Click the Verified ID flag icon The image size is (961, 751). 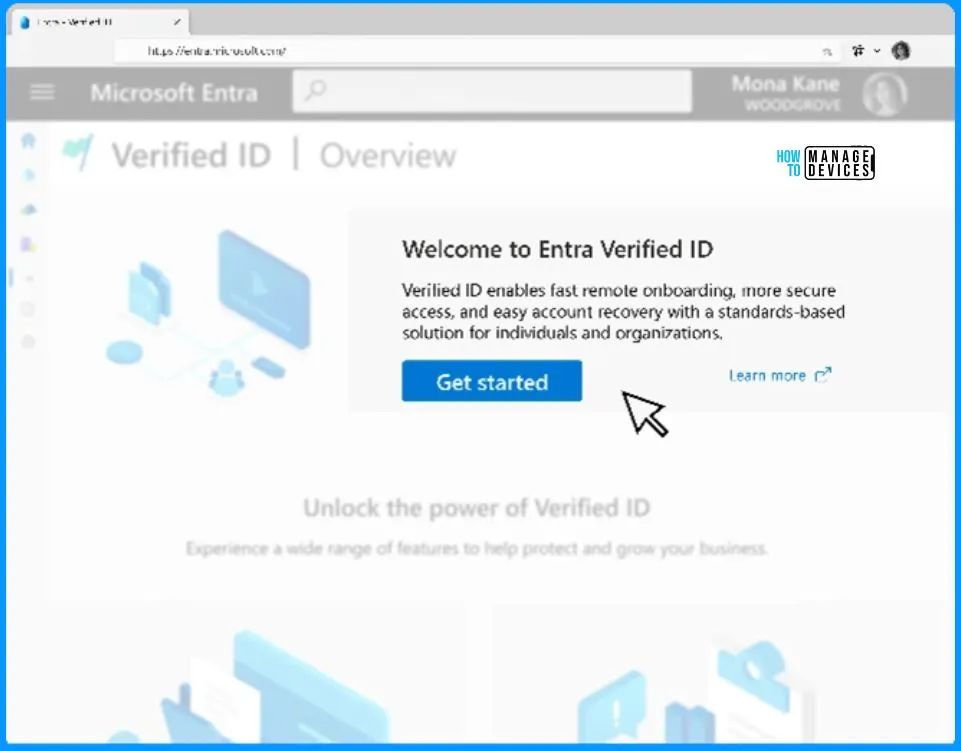click(x=78, y=152)
